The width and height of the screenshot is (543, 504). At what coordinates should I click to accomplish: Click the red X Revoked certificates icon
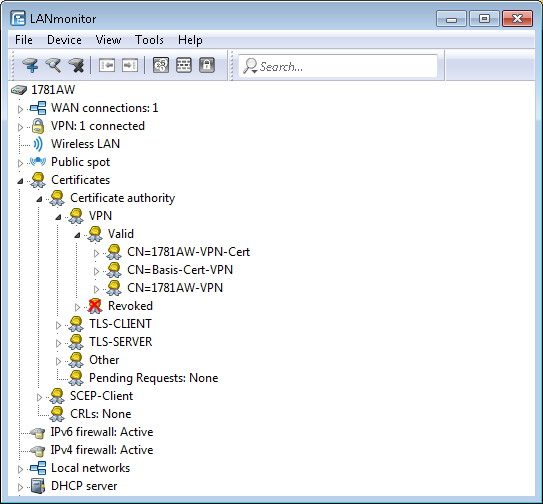click(x=95, y=306)
